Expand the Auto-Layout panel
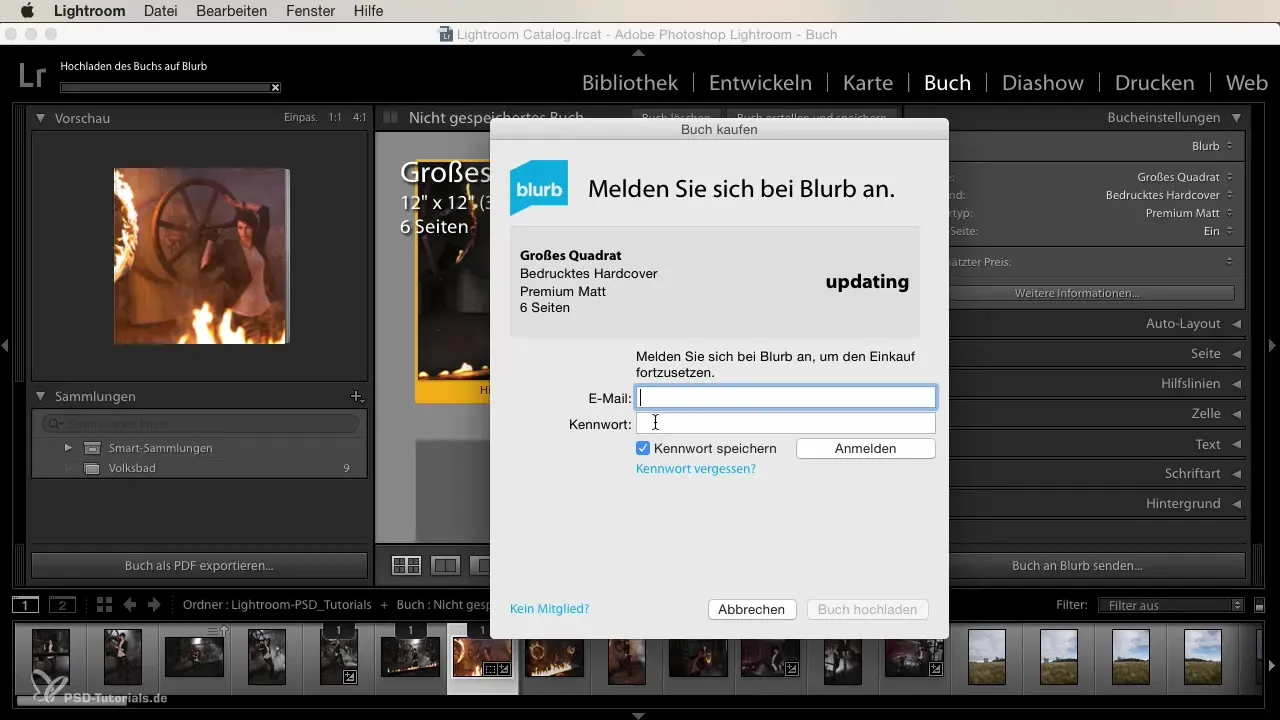Image resolution: width=1280 pixels, height=720 pixels. click(1237, 324)
